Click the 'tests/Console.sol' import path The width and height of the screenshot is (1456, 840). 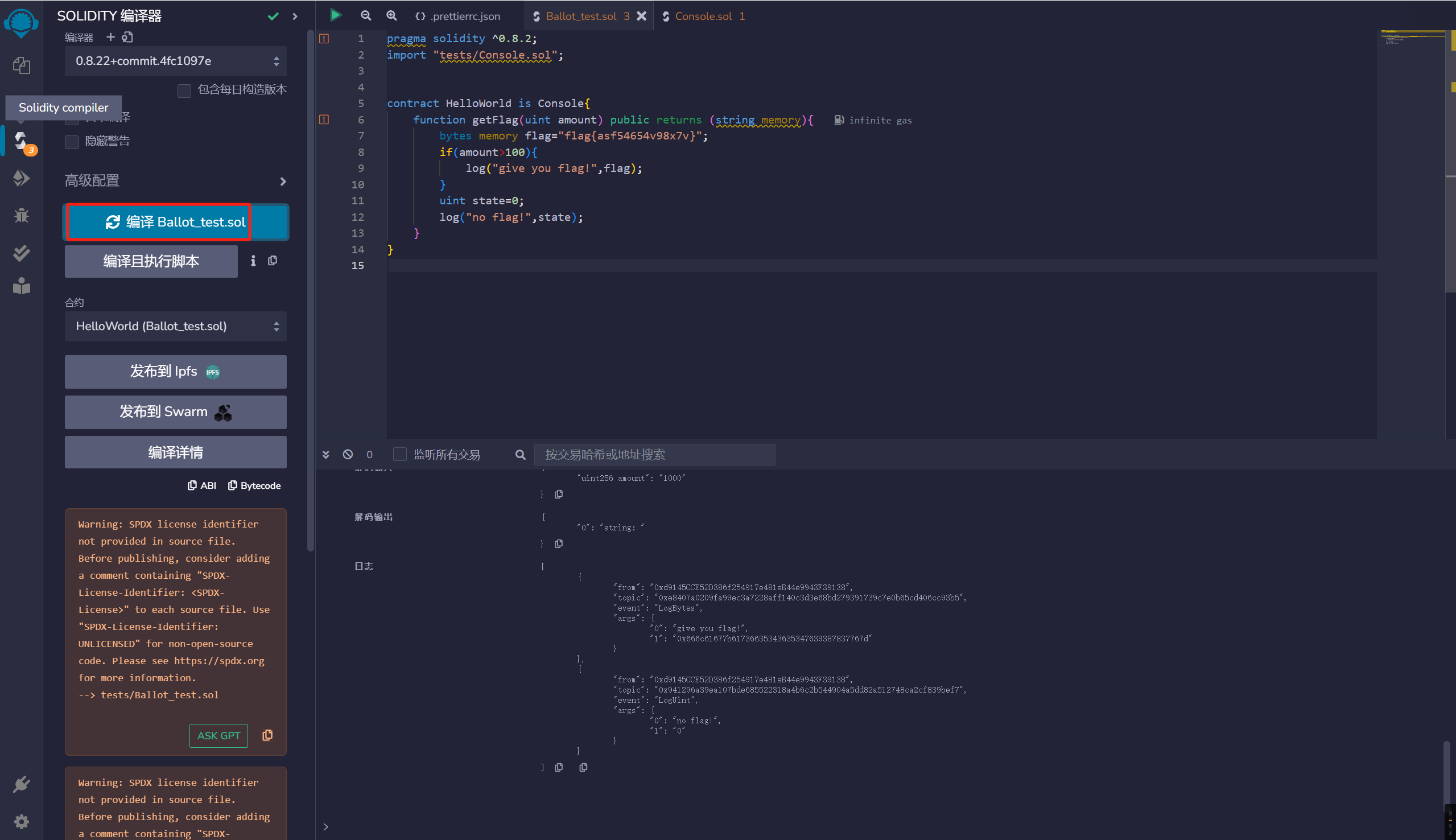pos(495,55)
